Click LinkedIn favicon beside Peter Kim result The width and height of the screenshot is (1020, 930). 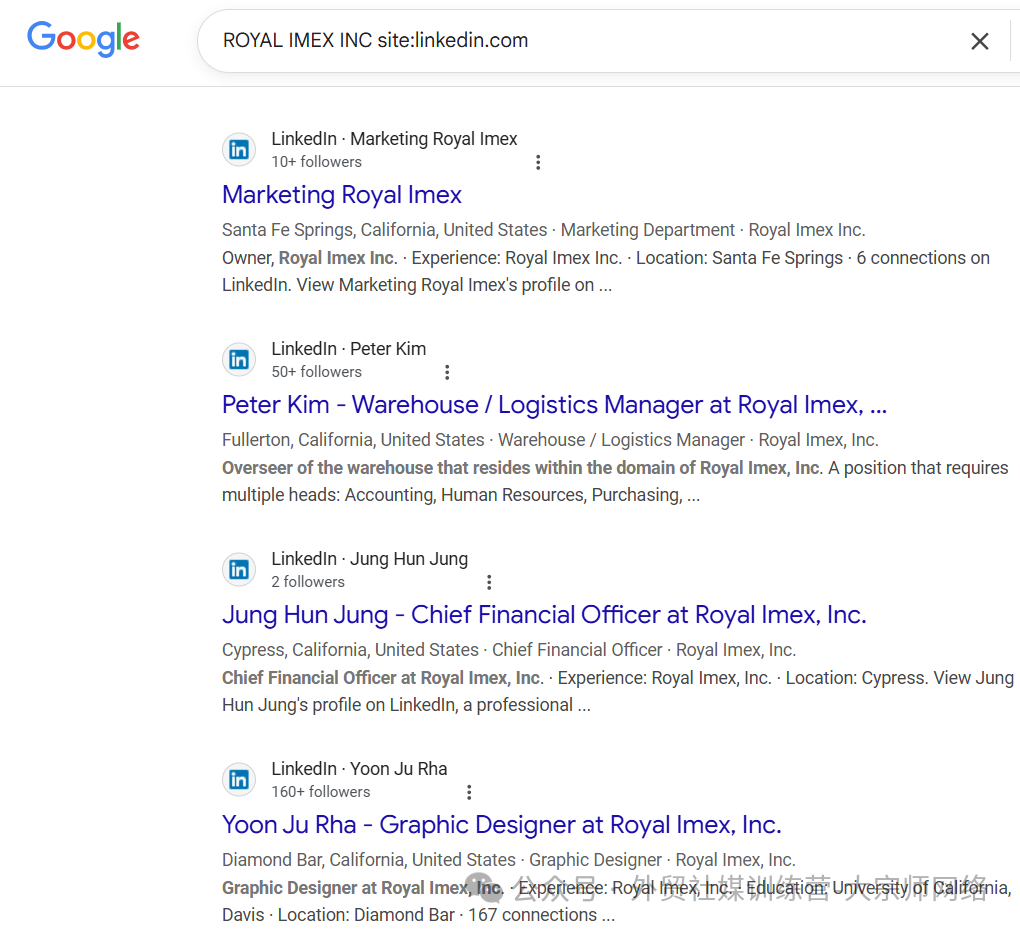click(x=239, y=360)
